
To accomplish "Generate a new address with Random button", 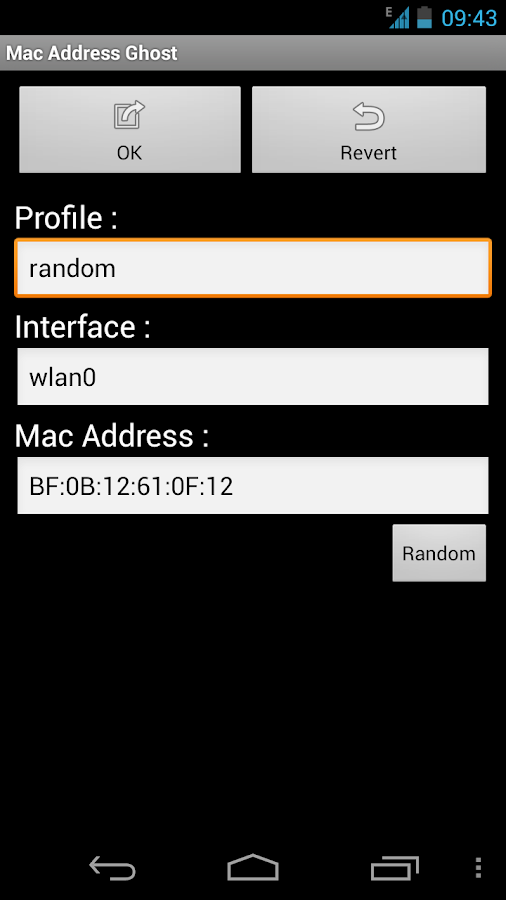I will 439,553.
